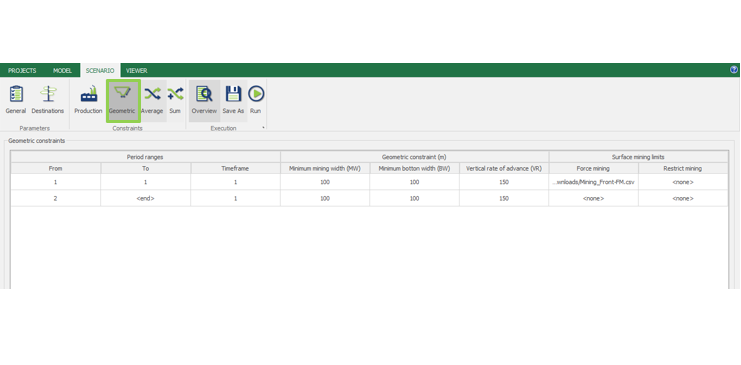
Task: Edit Force mining cell with Mining_Front-FM.csv
Action: [x=594, y=182]
